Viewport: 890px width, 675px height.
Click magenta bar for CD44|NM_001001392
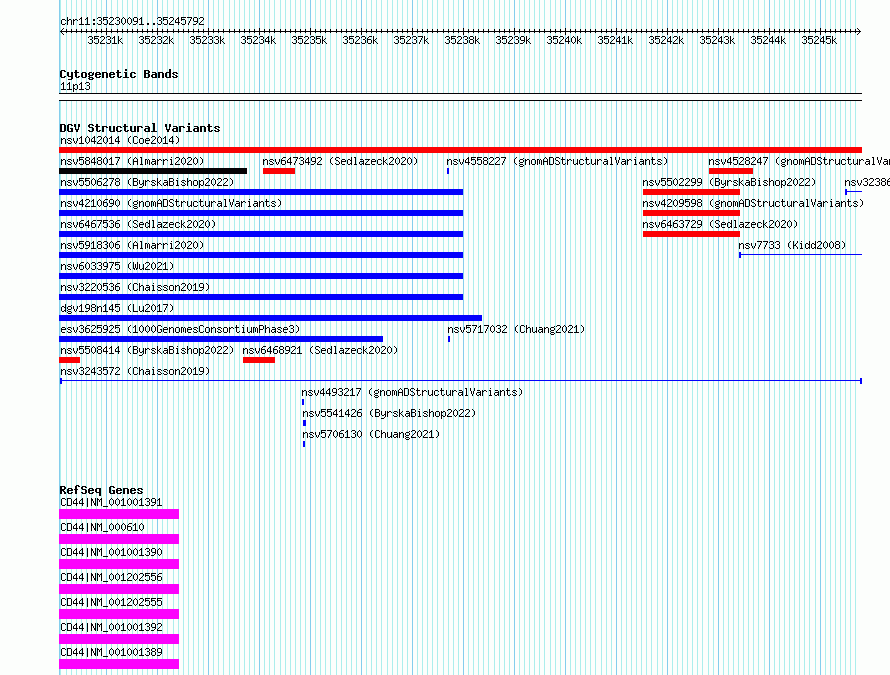(x=119, y=639)
